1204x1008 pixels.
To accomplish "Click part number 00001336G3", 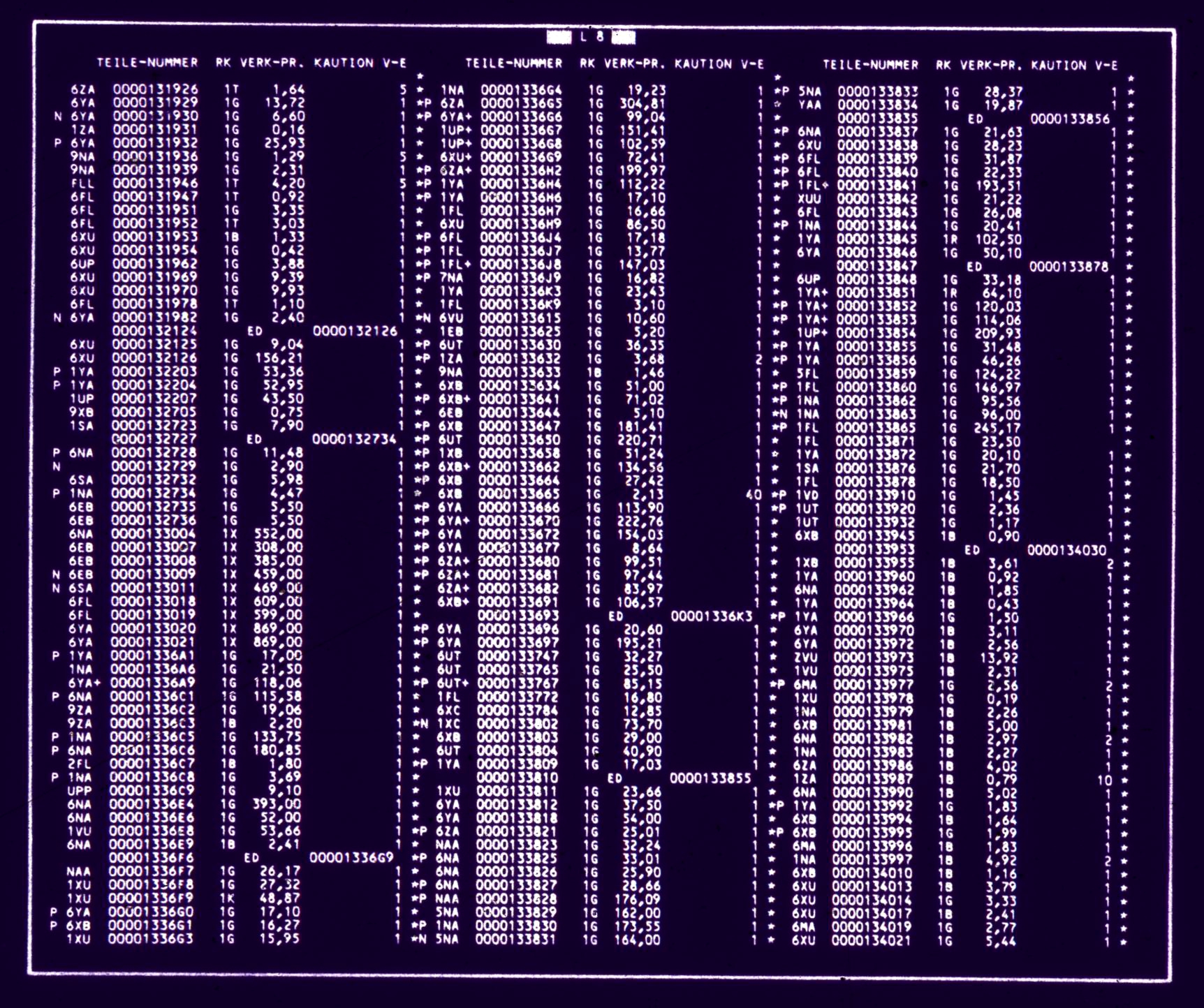I will [x=152, y=939].
